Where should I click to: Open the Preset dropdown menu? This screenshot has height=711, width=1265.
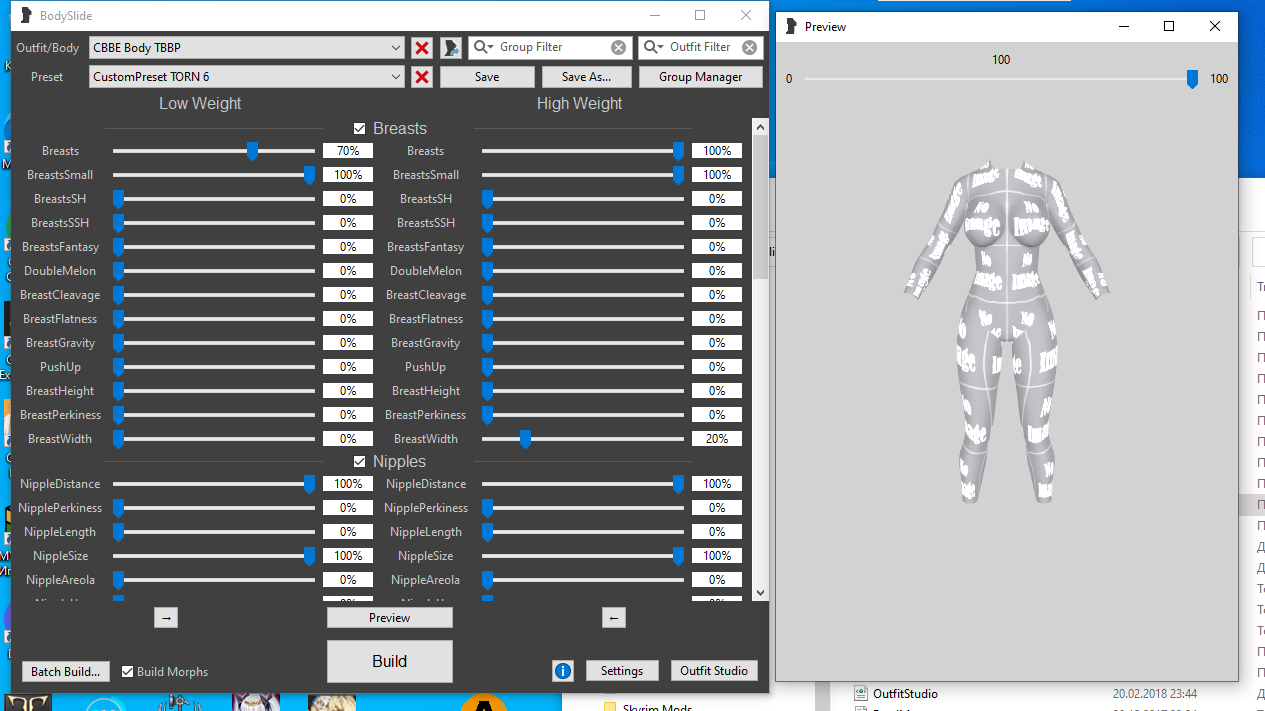tap(396, 77)
